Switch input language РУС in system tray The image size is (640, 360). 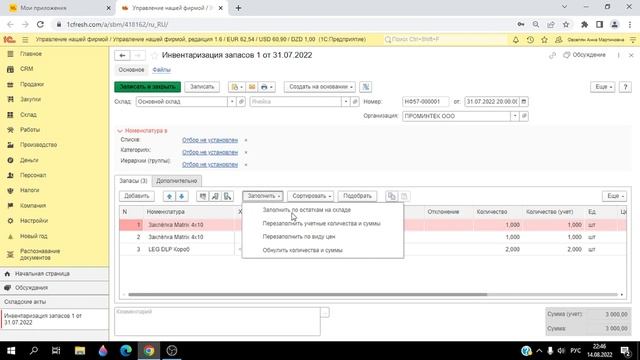click(576, 351)
